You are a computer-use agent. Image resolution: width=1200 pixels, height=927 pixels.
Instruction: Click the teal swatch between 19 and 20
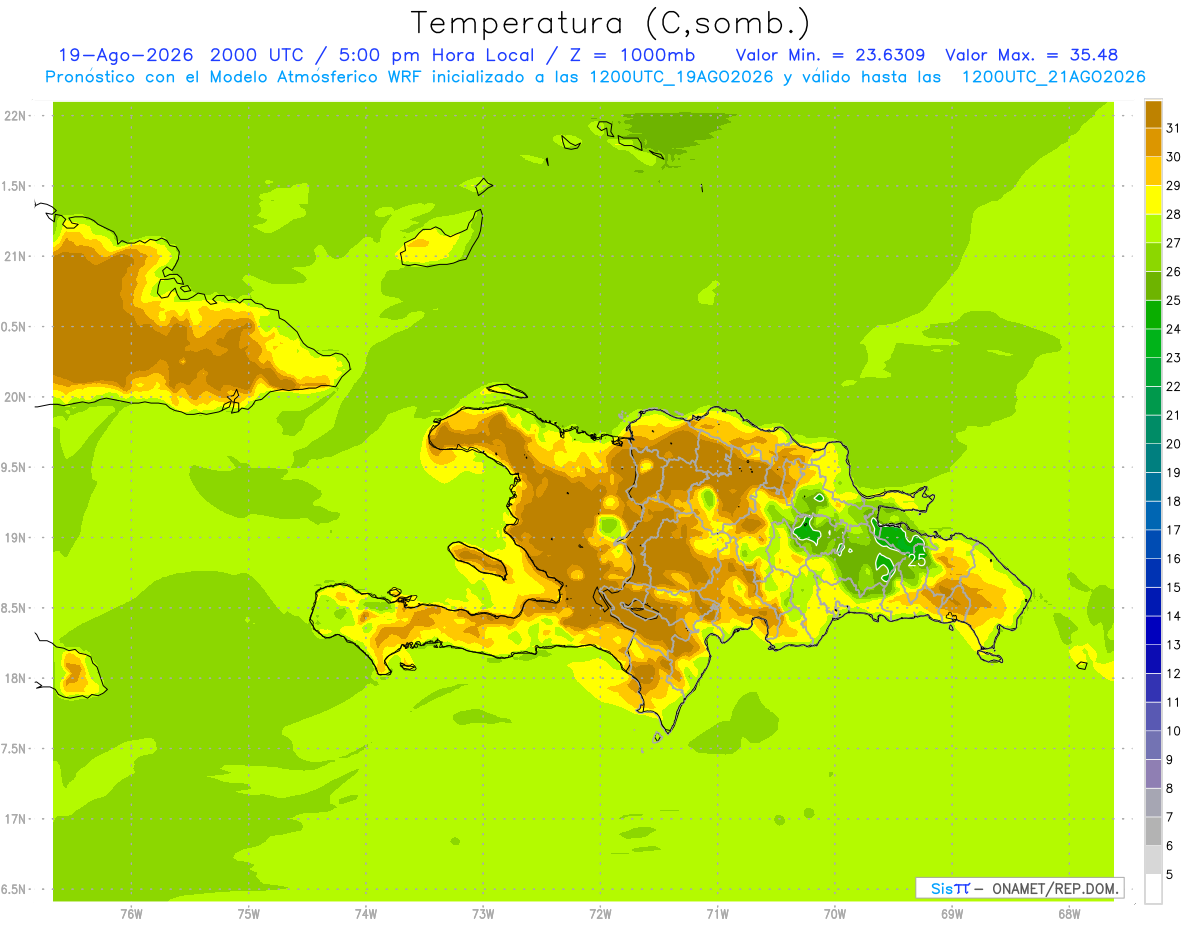click(x=1153, y=458)
